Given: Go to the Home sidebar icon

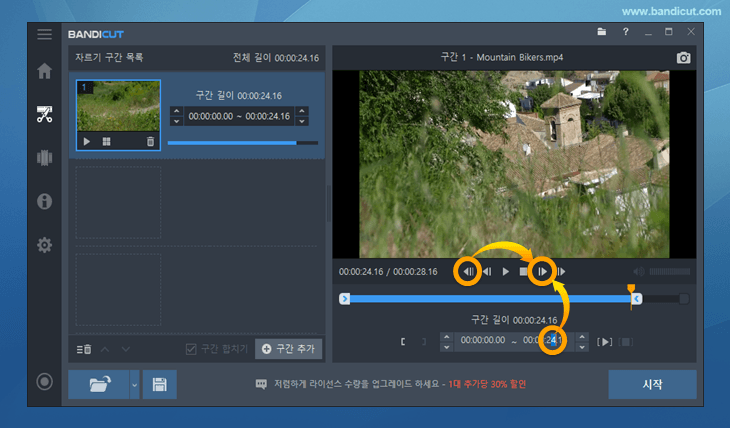Looking at the screenshot, I should pos(45,71).
